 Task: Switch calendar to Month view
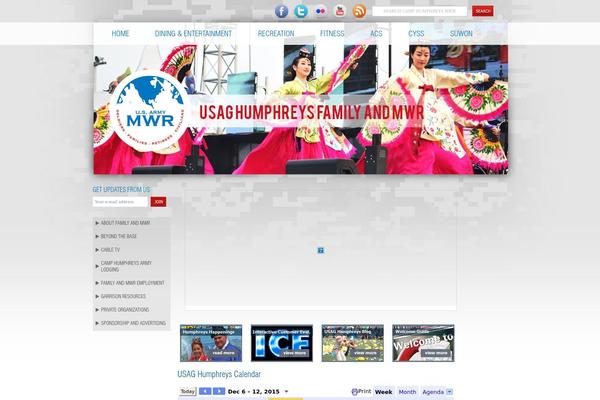[x=407, y=392]
